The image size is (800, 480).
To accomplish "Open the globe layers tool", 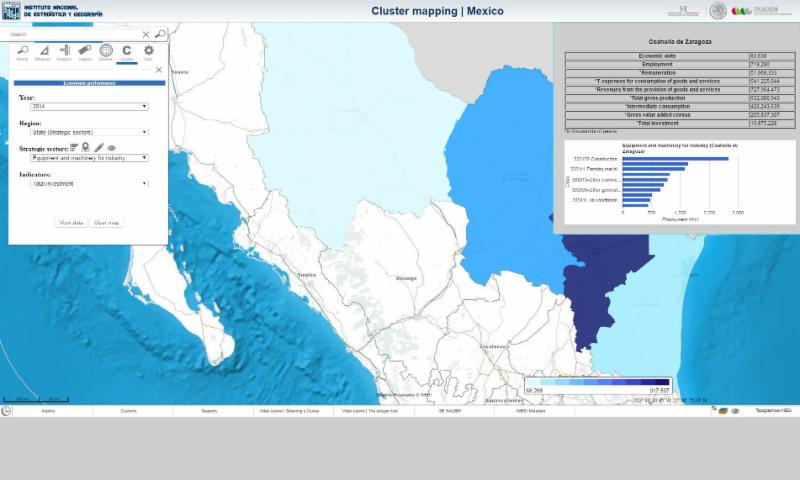I will pos(106,52).
